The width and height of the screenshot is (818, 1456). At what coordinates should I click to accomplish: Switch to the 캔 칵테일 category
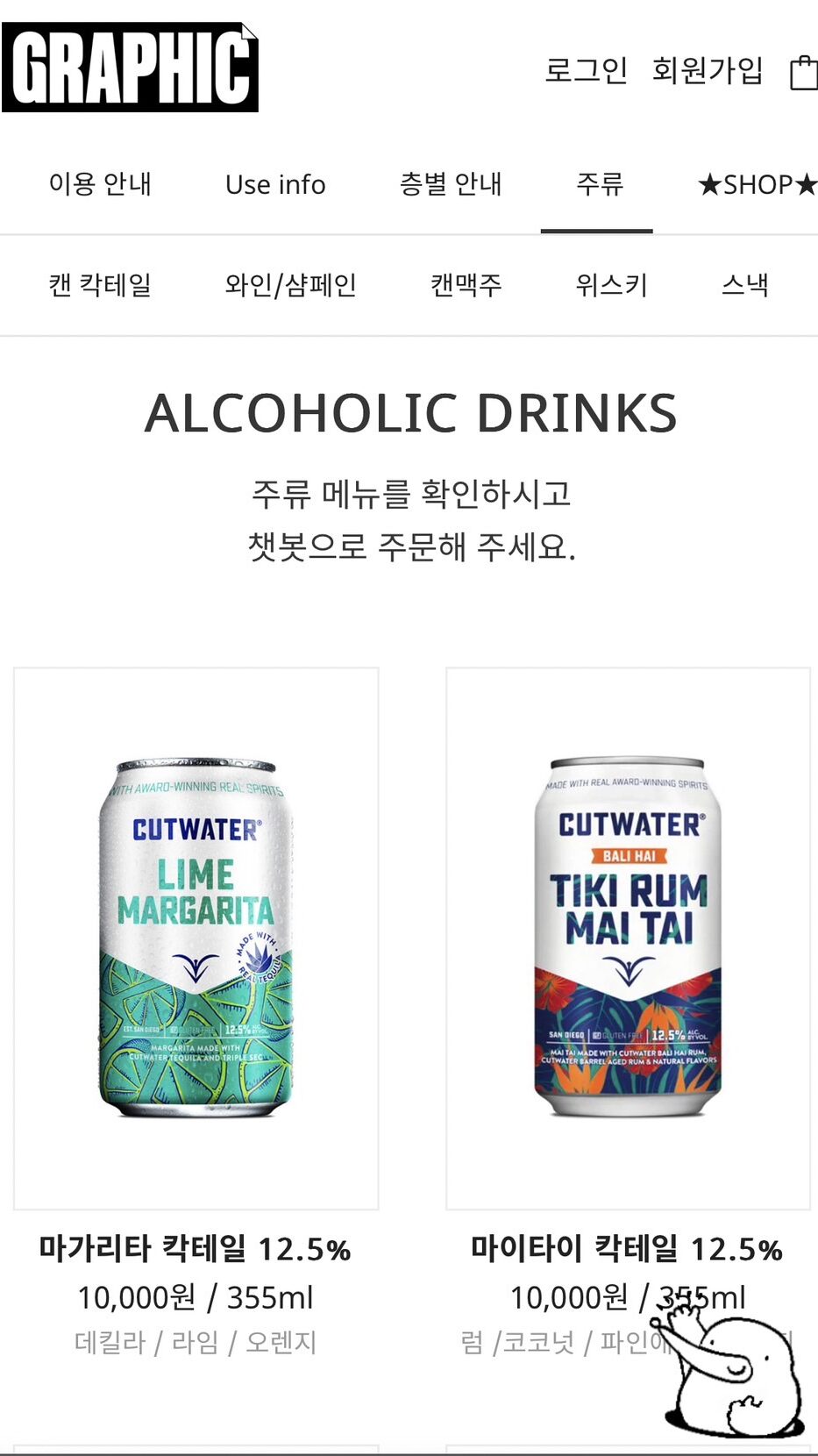point(100,285)
